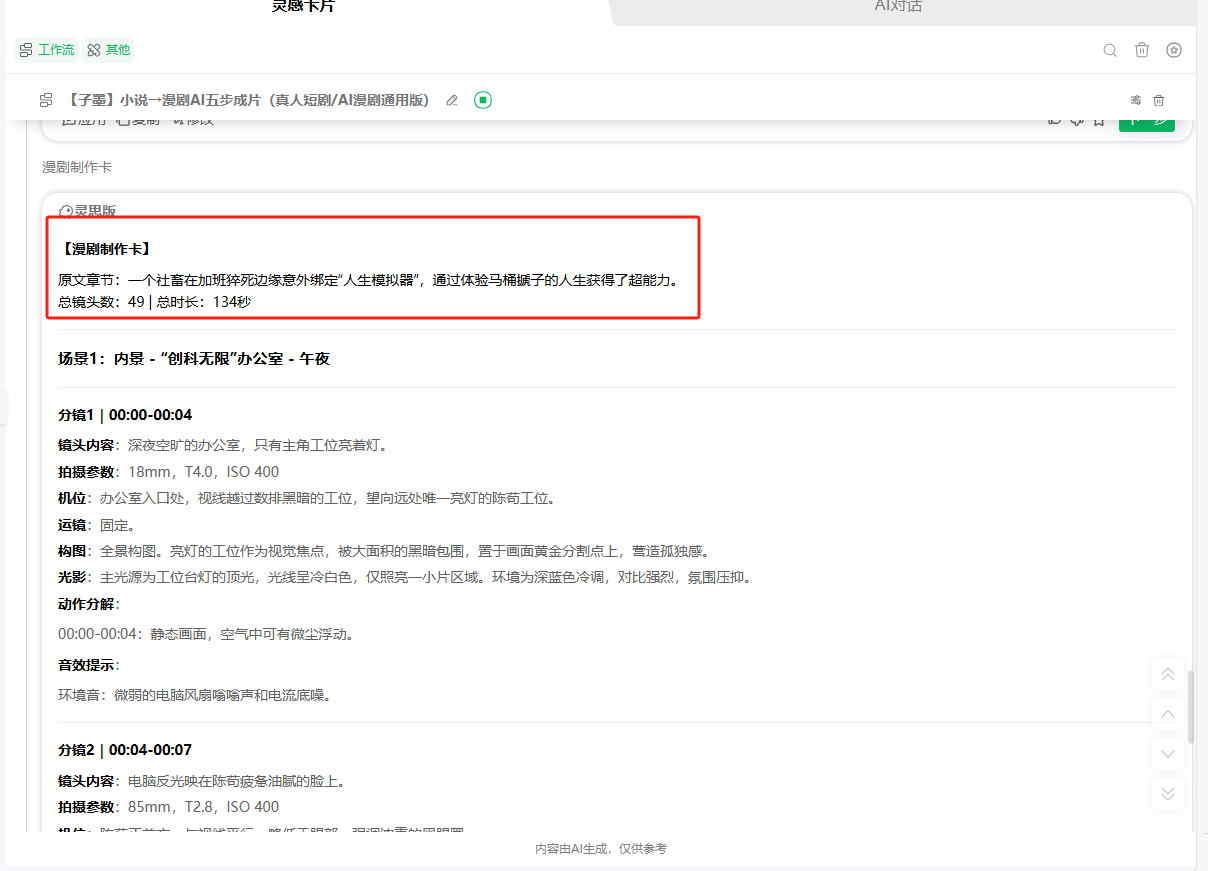
Task: Click the 85mm，T2.8，ISO 400 parameters line
Action: [x=169, y=807]
